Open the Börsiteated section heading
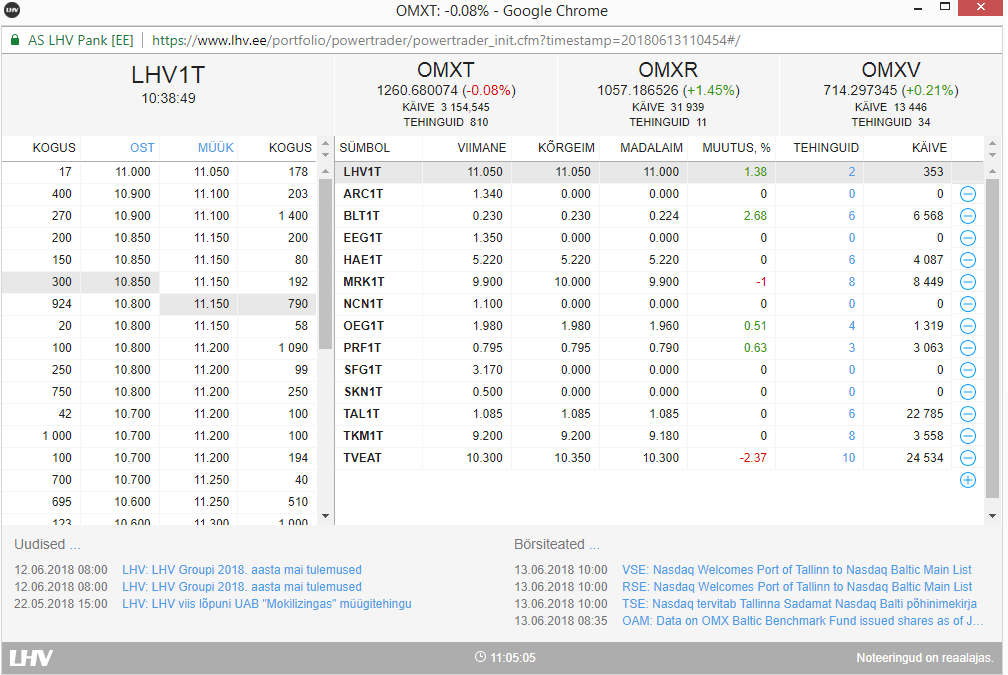 point(557,544)
